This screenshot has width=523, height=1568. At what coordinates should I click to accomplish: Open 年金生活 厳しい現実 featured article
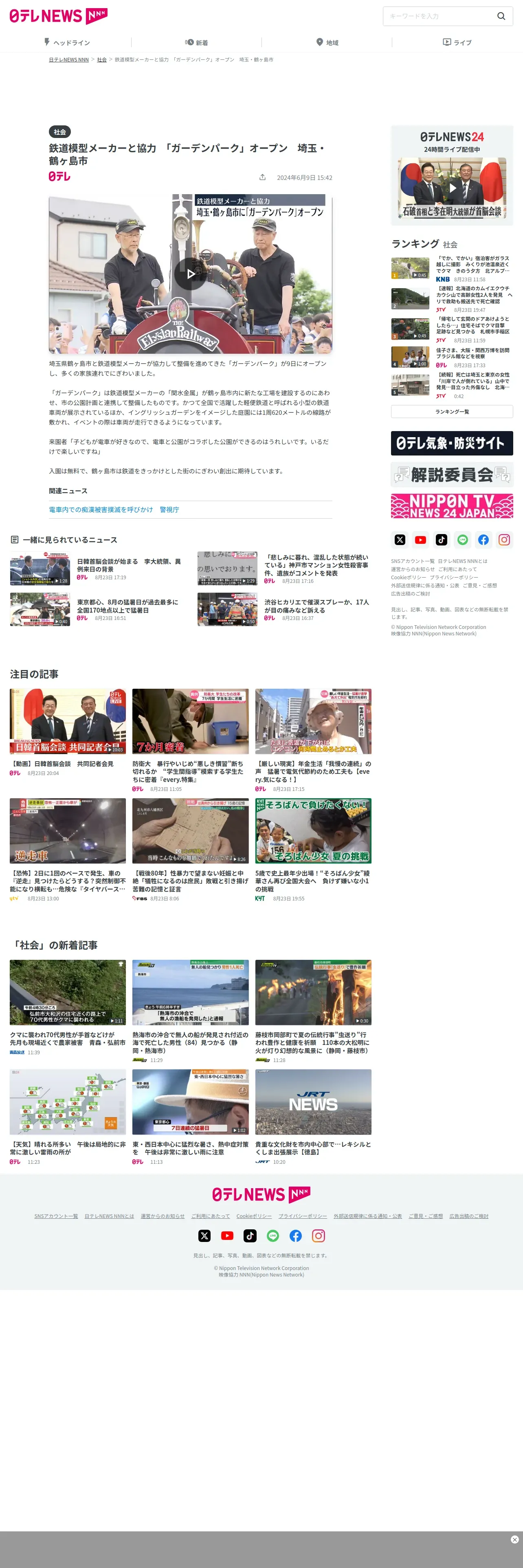click(x=313, y=740)
